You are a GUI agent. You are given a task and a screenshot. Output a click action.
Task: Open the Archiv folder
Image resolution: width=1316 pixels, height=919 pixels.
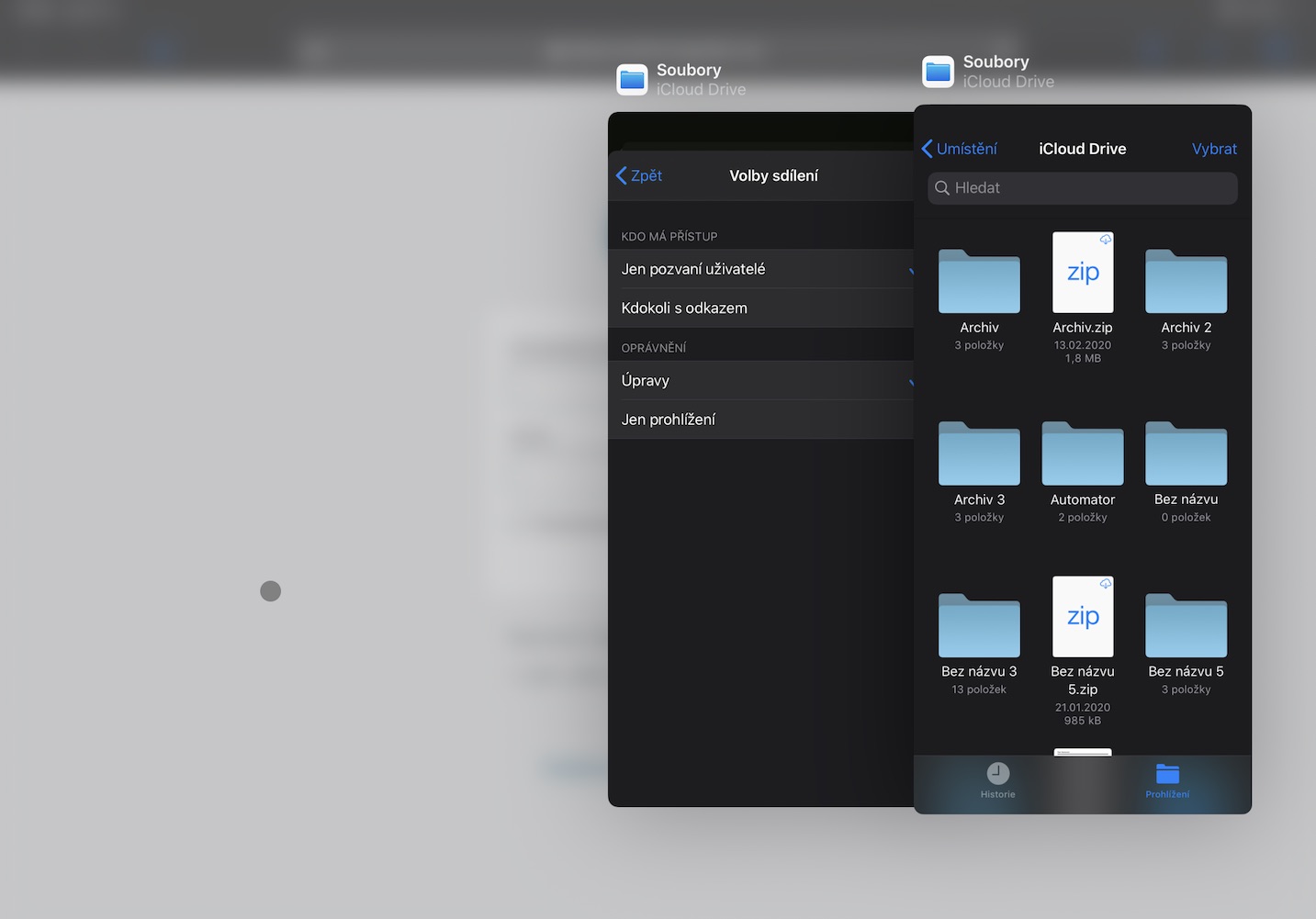coord(979,283)
